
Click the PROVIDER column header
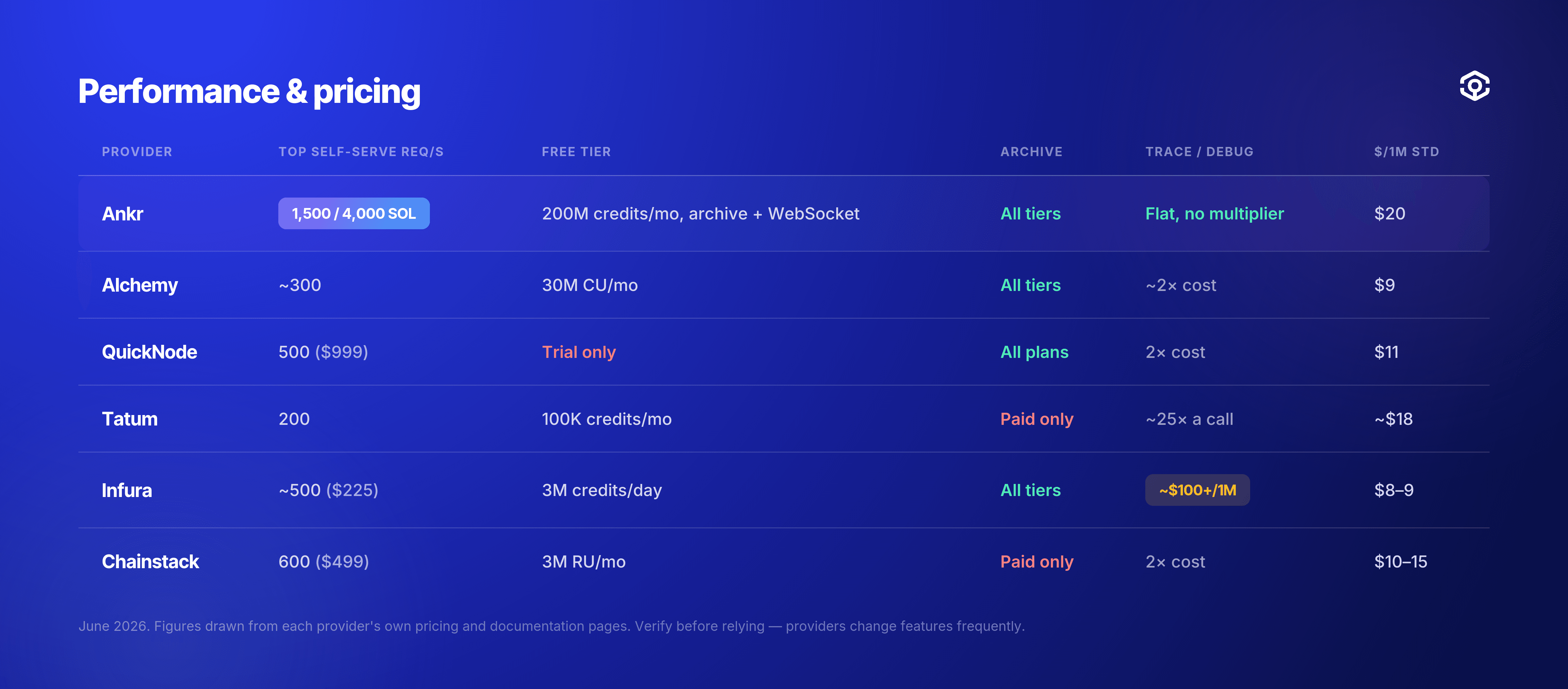point(137,152)
